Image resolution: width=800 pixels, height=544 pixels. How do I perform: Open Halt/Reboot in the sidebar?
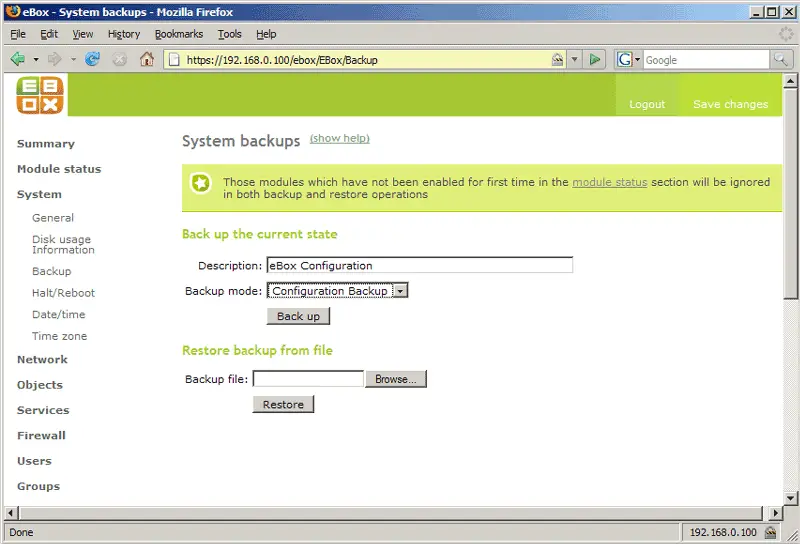point(63,293)
